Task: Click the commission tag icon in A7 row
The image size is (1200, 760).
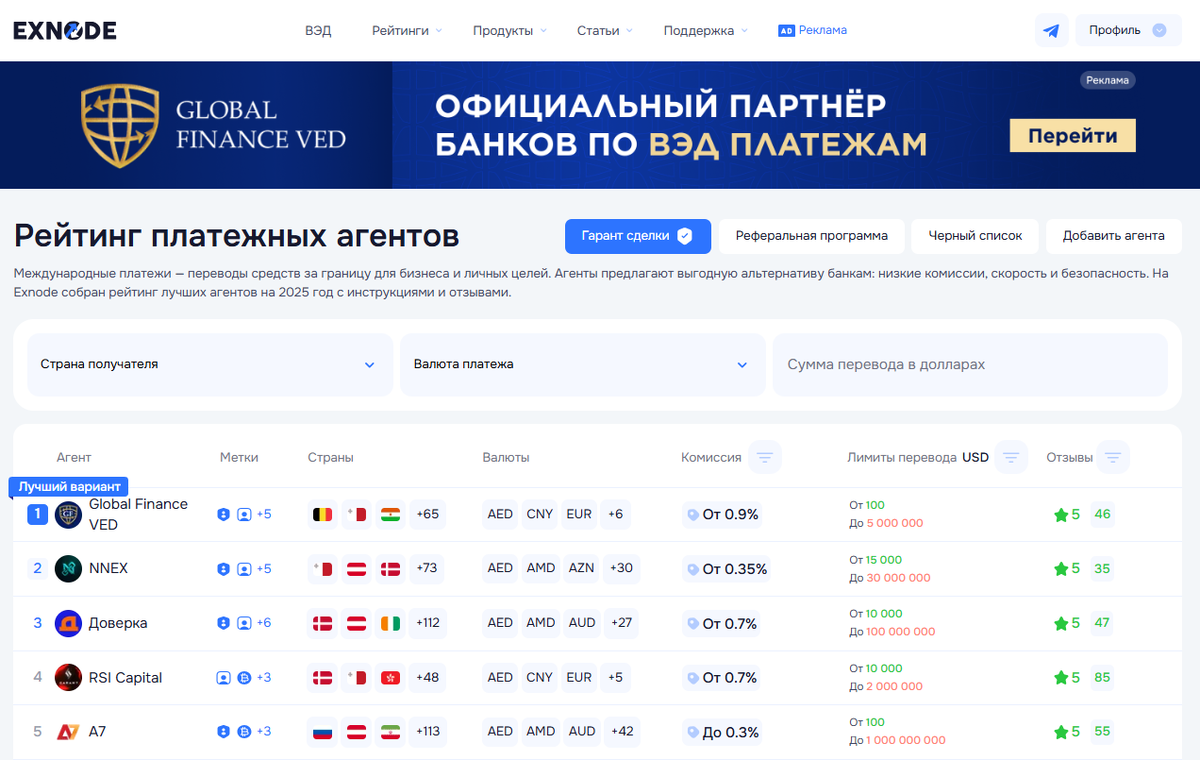Action: pos(692,732)
